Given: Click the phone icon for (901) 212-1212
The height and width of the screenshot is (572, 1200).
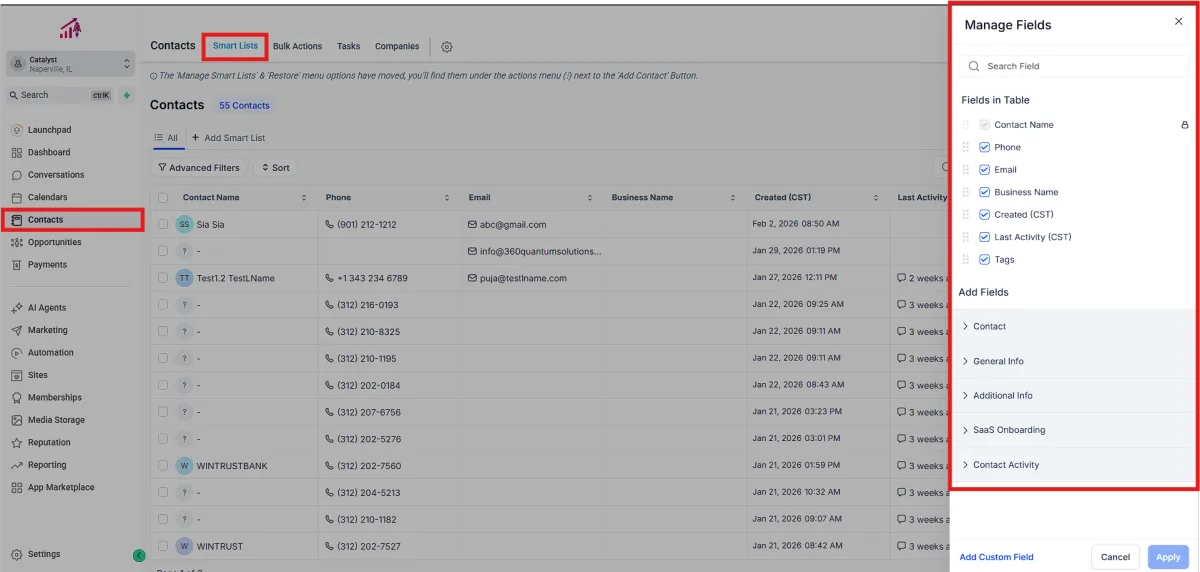Looking at the screenshot, I should (x=330, y=225).
